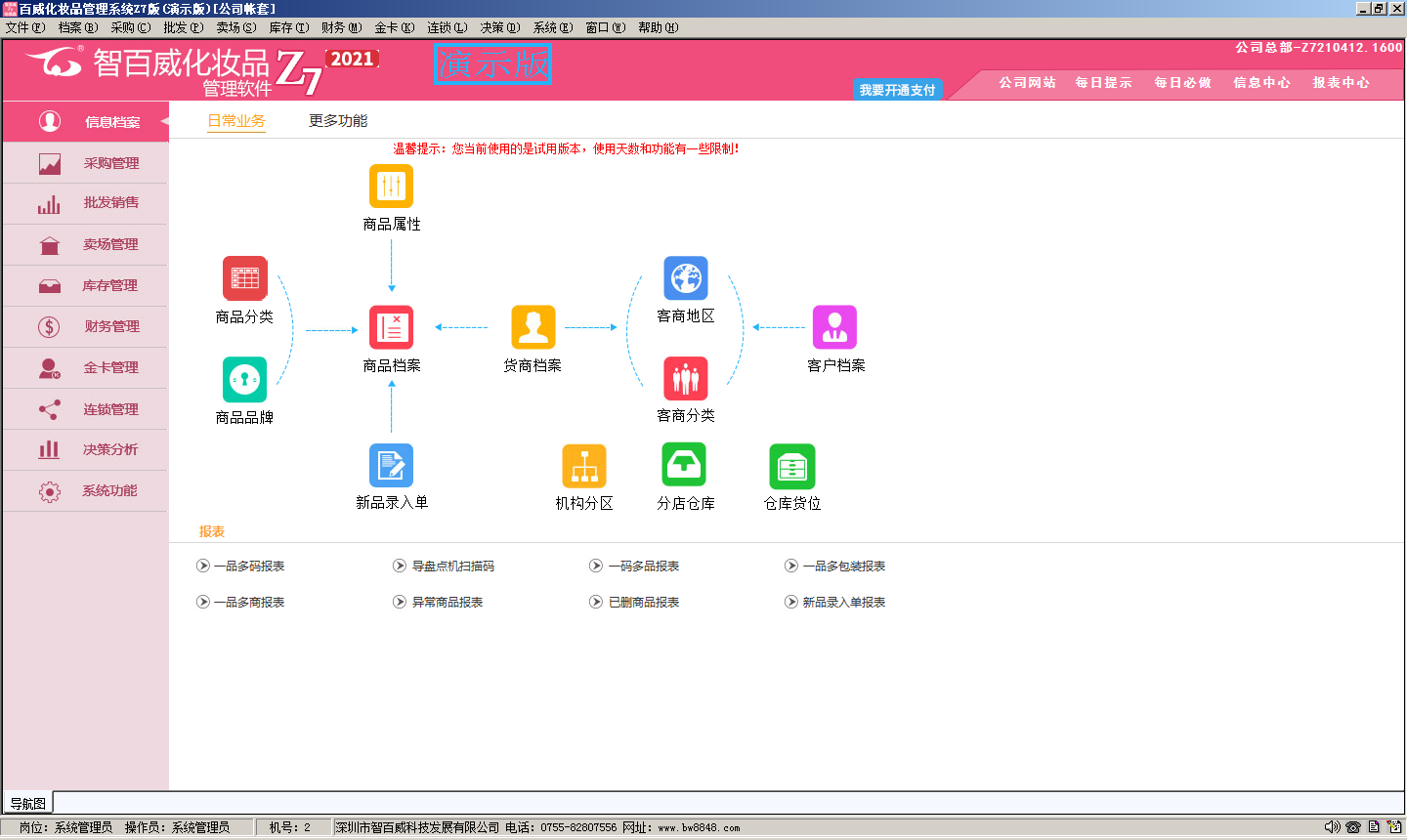The height and width of the screenshot is (840, 1407).
Task: Open the 档案 menu in menu bar
Action: pos(77,27)
